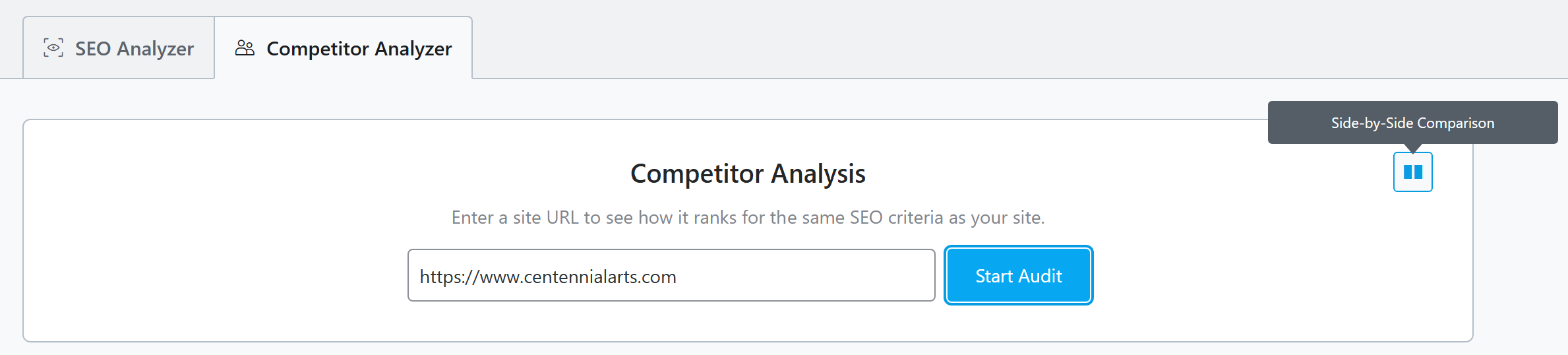The height and width of the screenshot is (355, 1568).
Task: Begin the competitor audit with Start Audit
Action: point(1019,275)
